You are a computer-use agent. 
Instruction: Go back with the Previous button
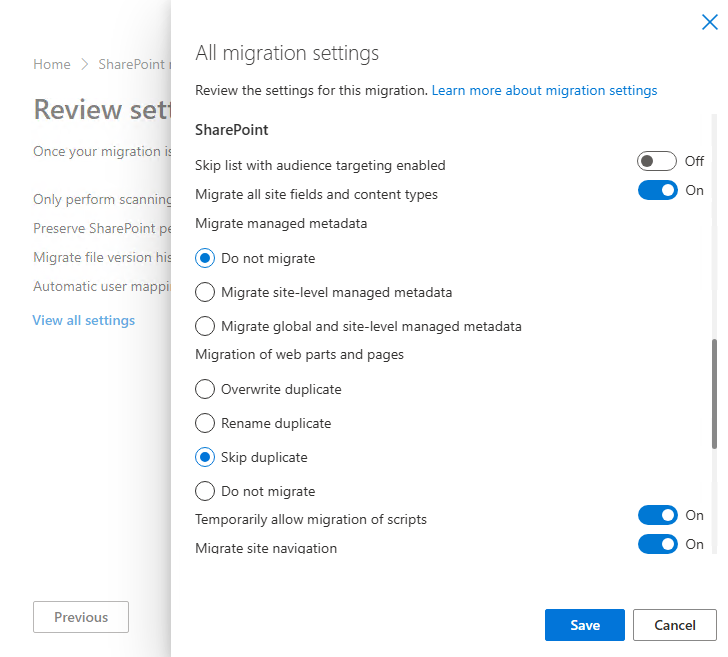(81, 617)
